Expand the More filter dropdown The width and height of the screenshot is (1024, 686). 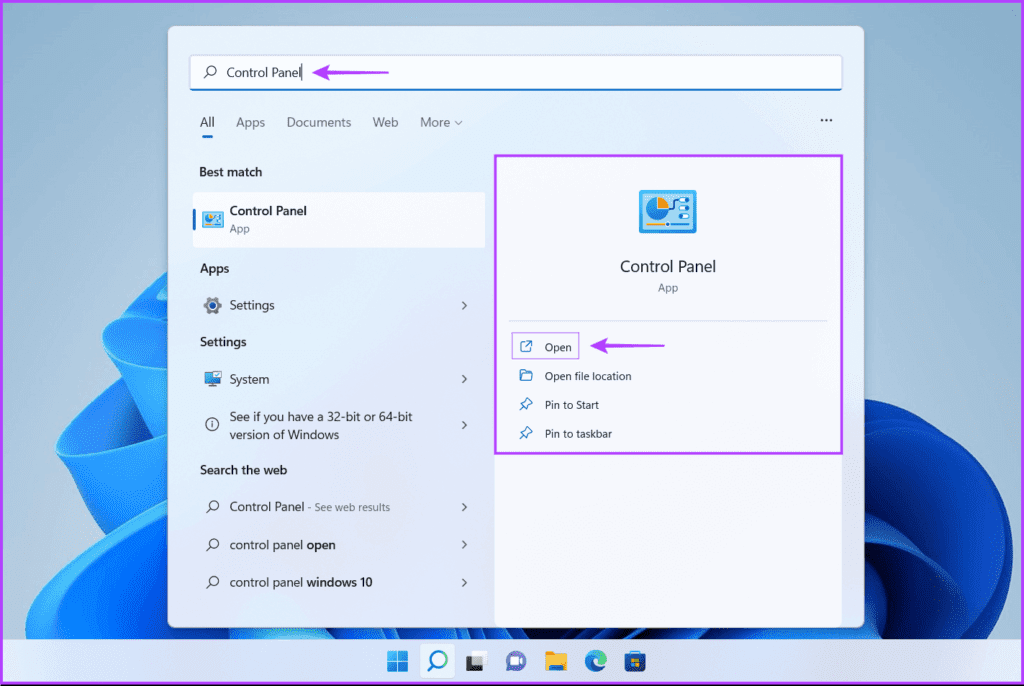440,122
